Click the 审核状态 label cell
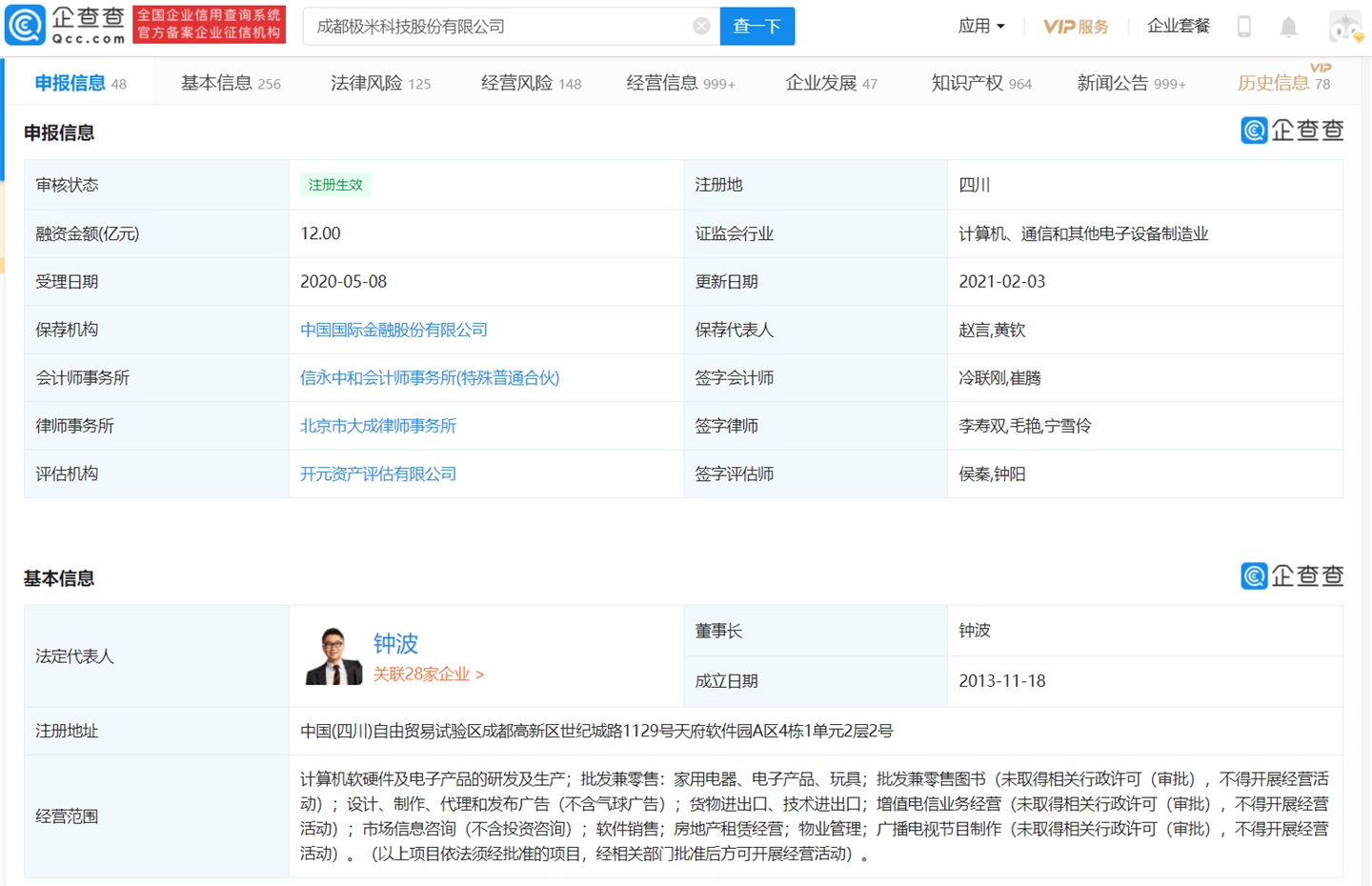The width and height of the screenshot is (1372, 886). pos(157,185)
